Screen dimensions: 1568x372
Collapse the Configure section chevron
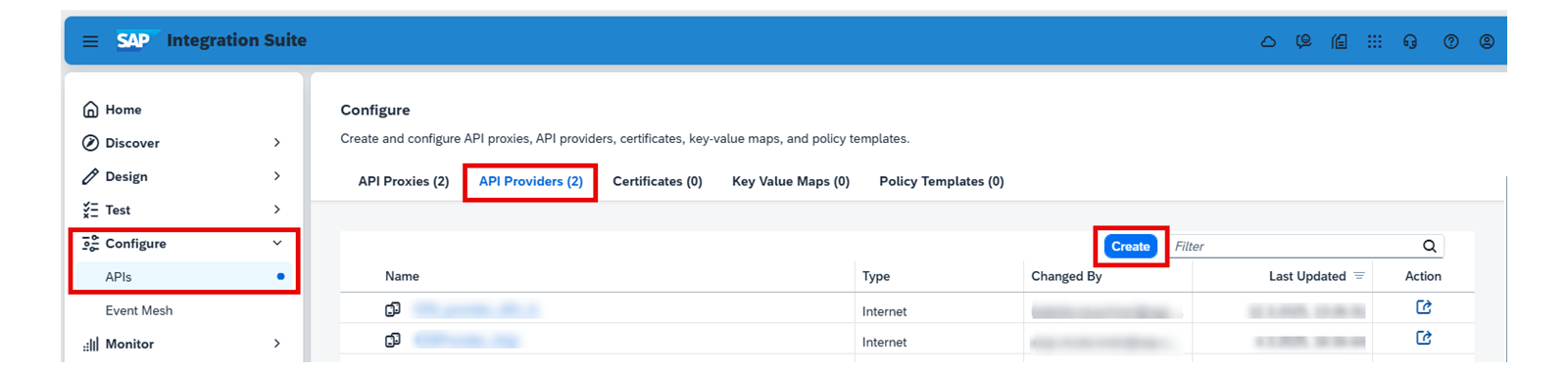pyautogui.click(x=277, y=243)
